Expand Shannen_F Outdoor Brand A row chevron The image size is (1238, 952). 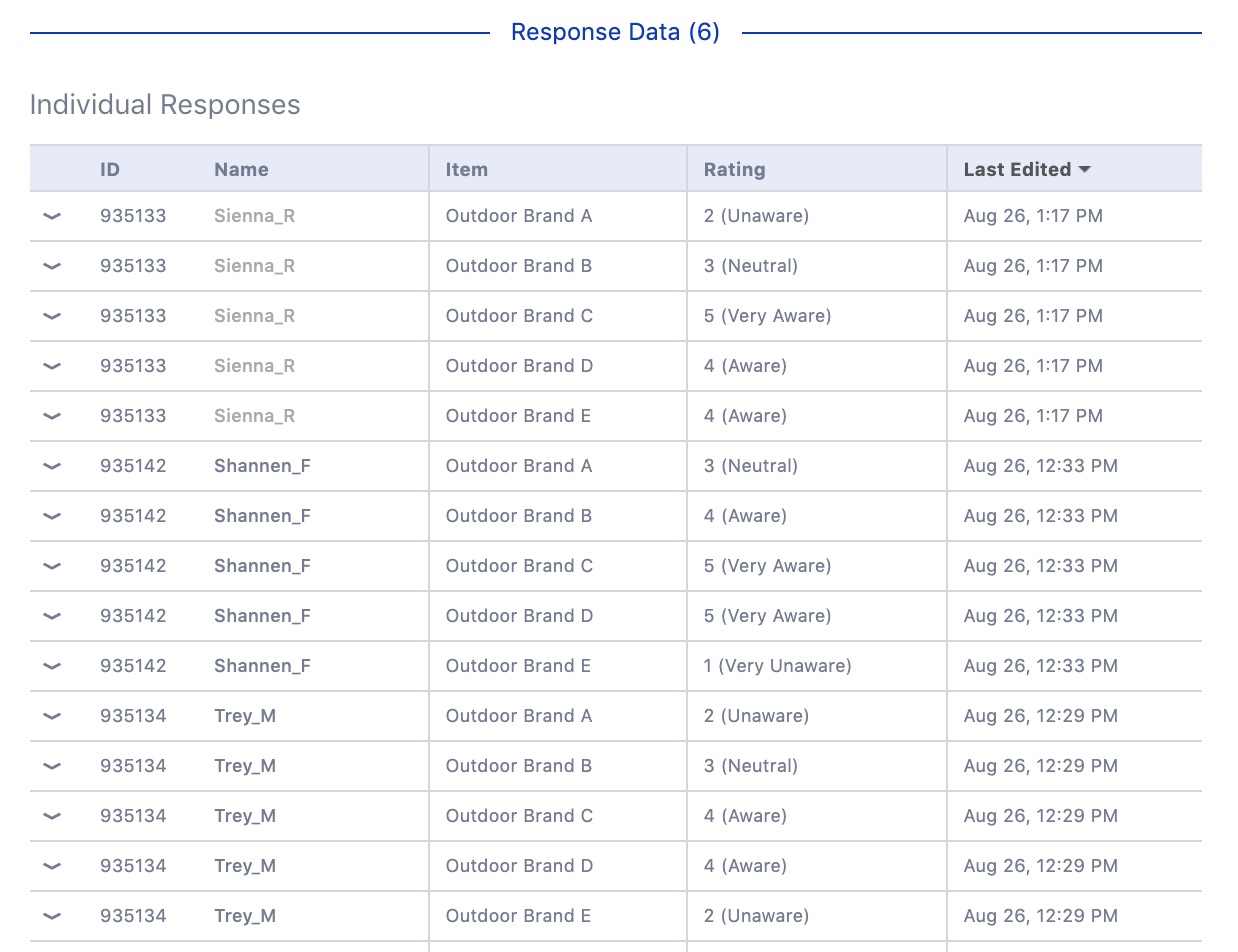coord(52,466)
